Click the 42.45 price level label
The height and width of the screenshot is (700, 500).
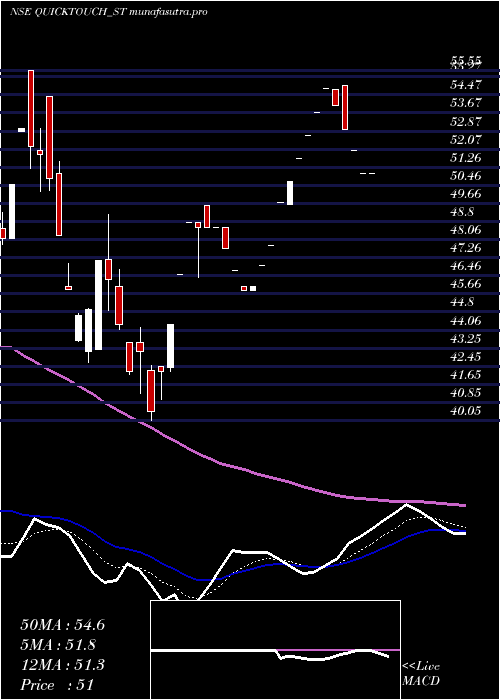point(466,357)
